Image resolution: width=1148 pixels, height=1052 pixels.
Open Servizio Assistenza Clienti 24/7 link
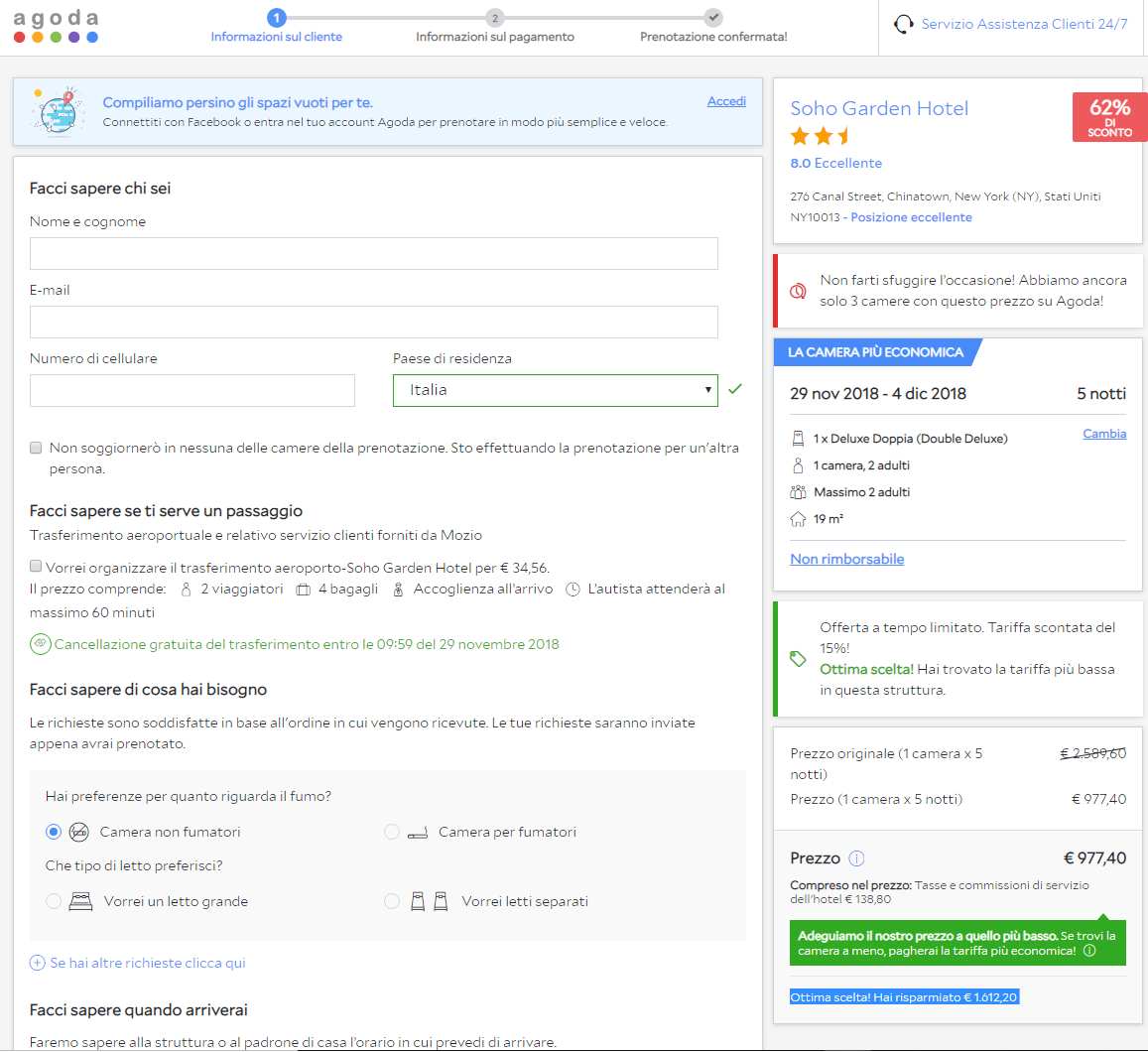click(1024, 24)
